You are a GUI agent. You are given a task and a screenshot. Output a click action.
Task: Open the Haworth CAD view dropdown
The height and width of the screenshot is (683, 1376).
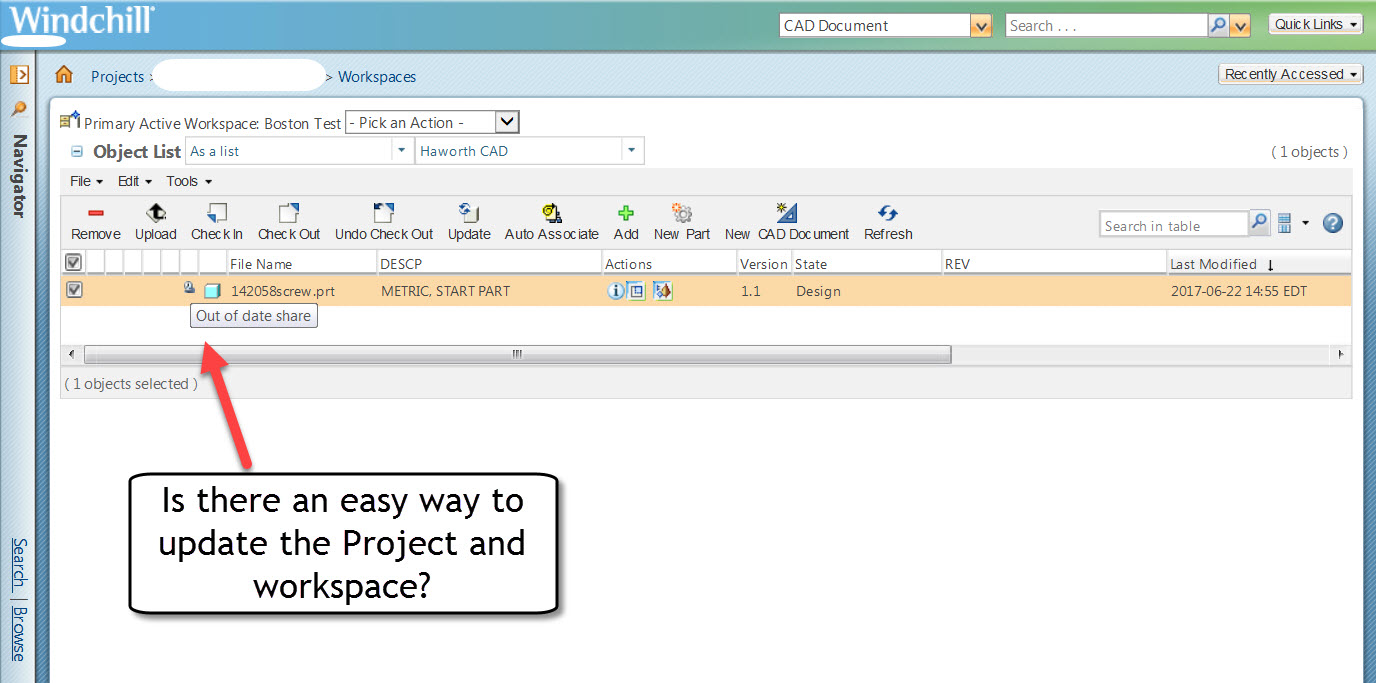click(x=633, y=150)
